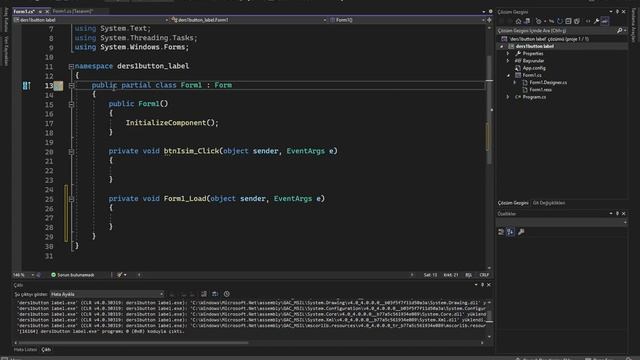This screenshot has width=640, height=360.
Task: Collapse the btnIsim_Click method block
Action: point(71,151)
